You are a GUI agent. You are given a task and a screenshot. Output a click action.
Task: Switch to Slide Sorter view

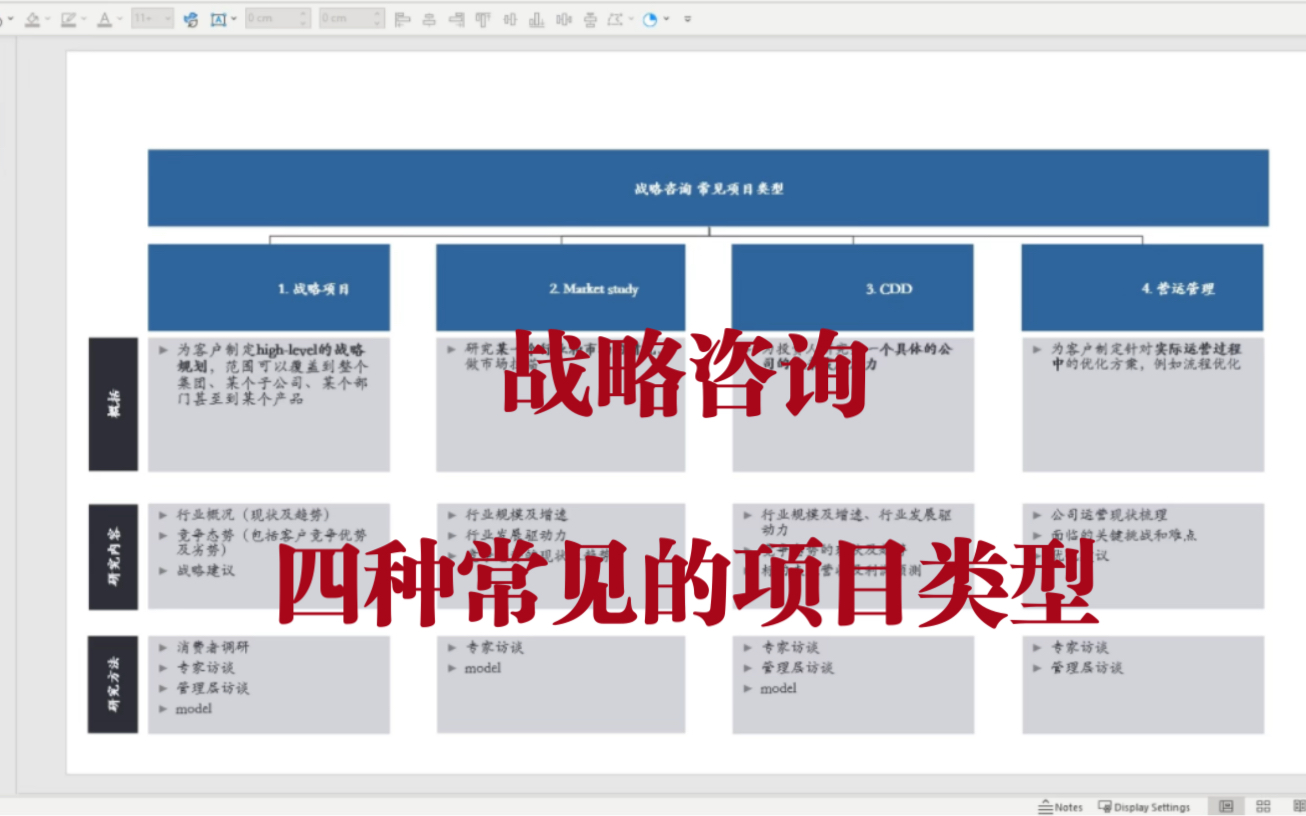pos(1263,806)
